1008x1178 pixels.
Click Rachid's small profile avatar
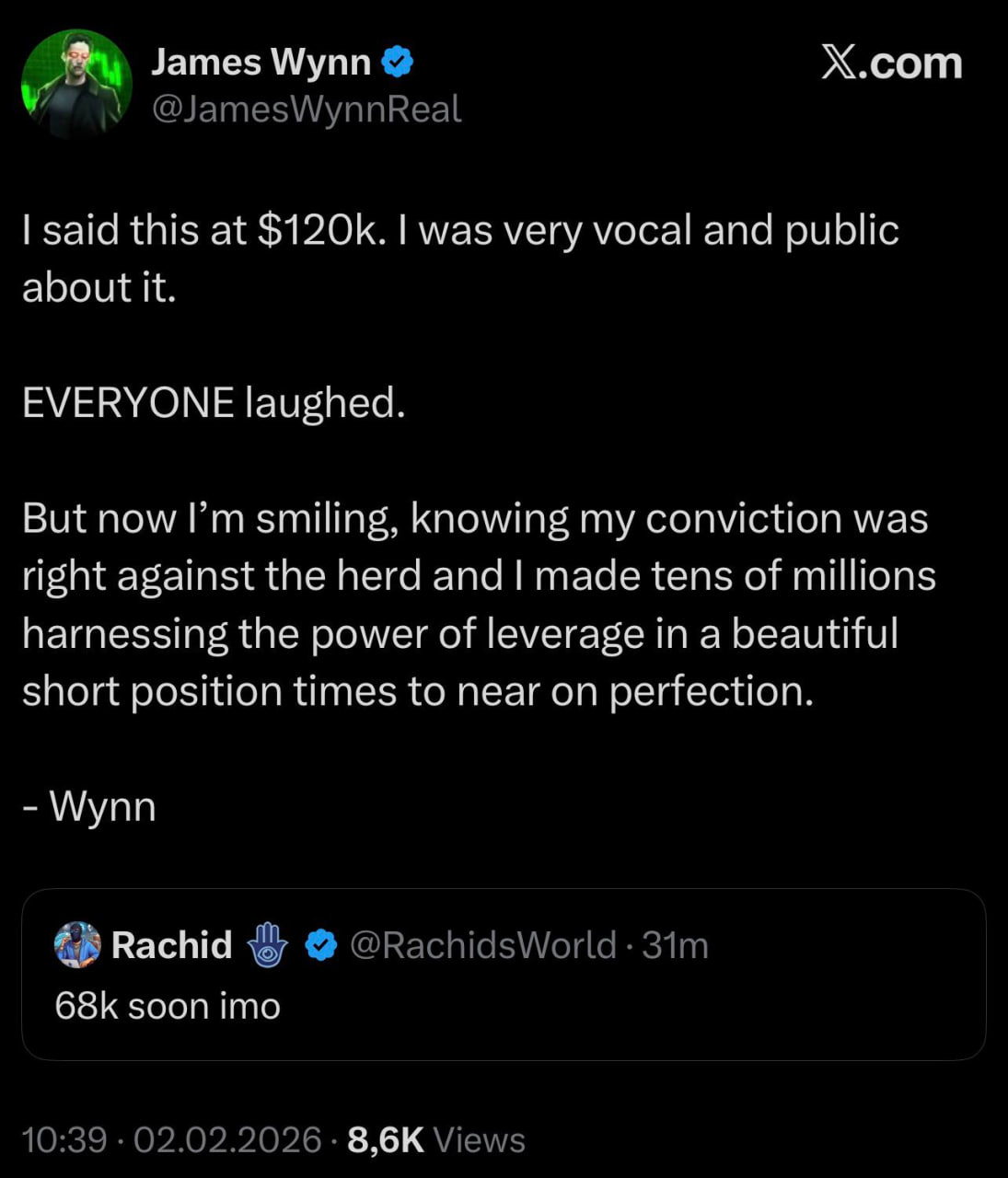pos(77,944)
